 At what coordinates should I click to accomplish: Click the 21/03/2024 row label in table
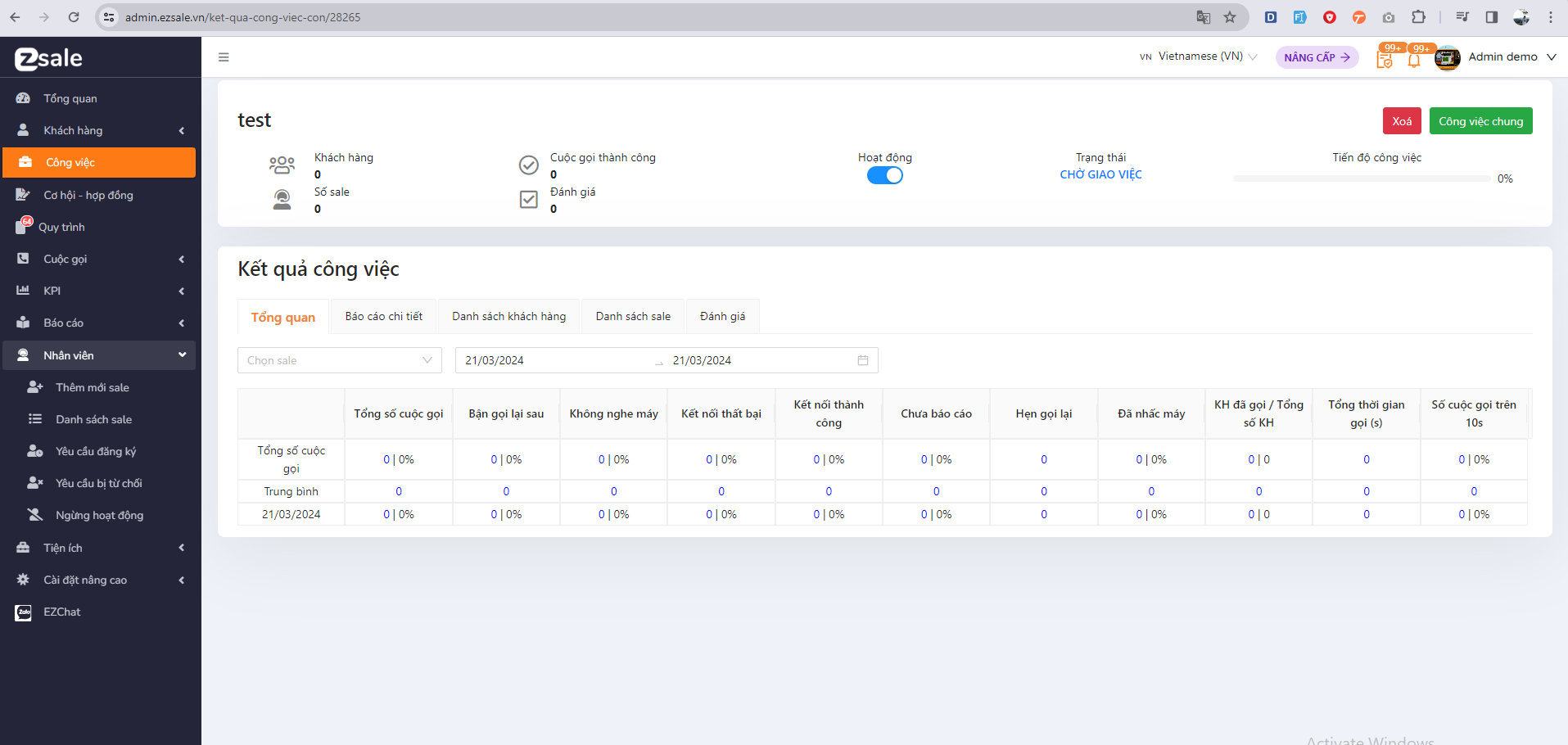(x=291, y=514)
